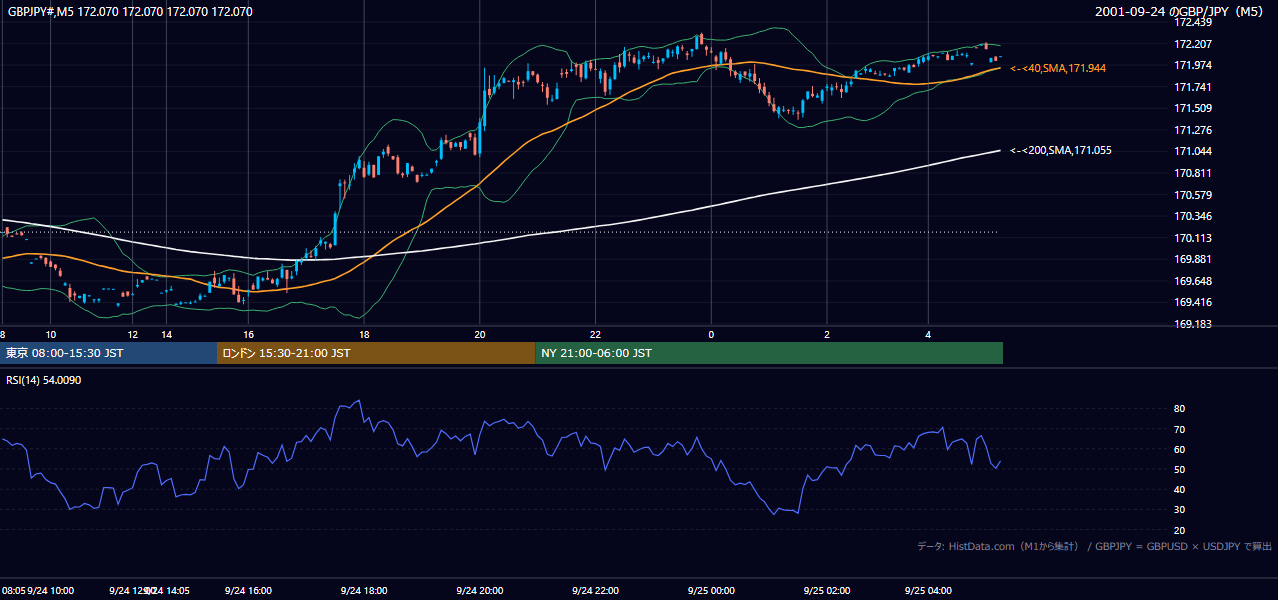This screenshot has height=600, width=1278.
Task: Click the Tokyo 08:00-15:30 JST session bar
Action: (108, 353)
